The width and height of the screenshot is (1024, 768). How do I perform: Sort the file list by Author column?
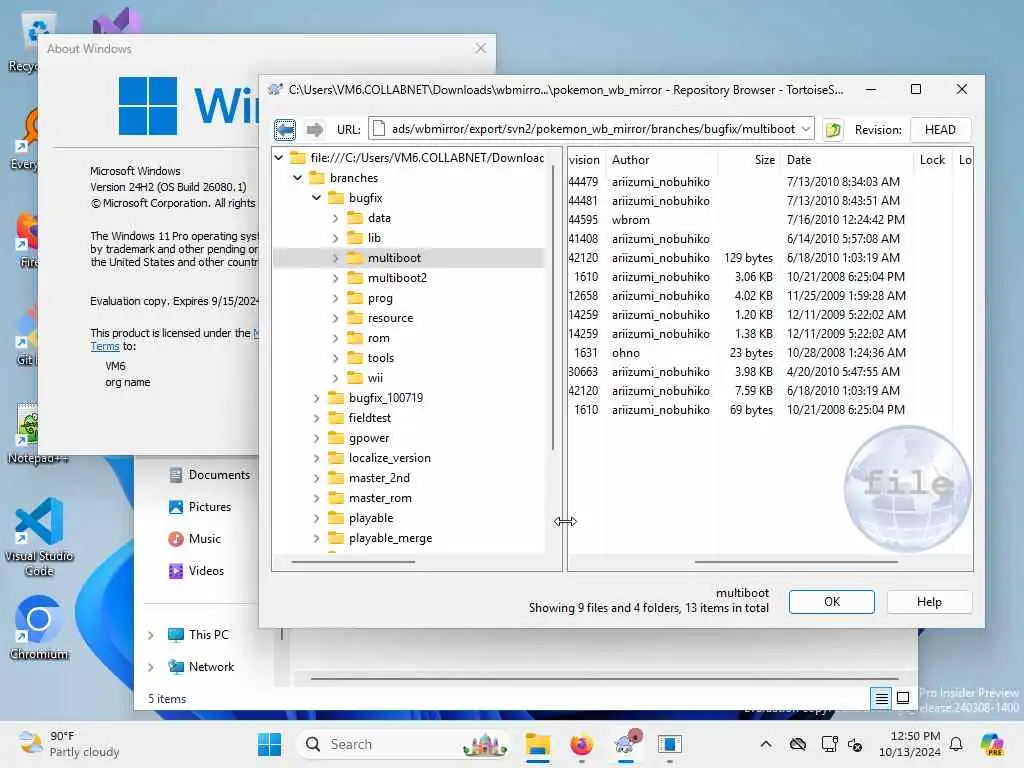pos(661,160)
